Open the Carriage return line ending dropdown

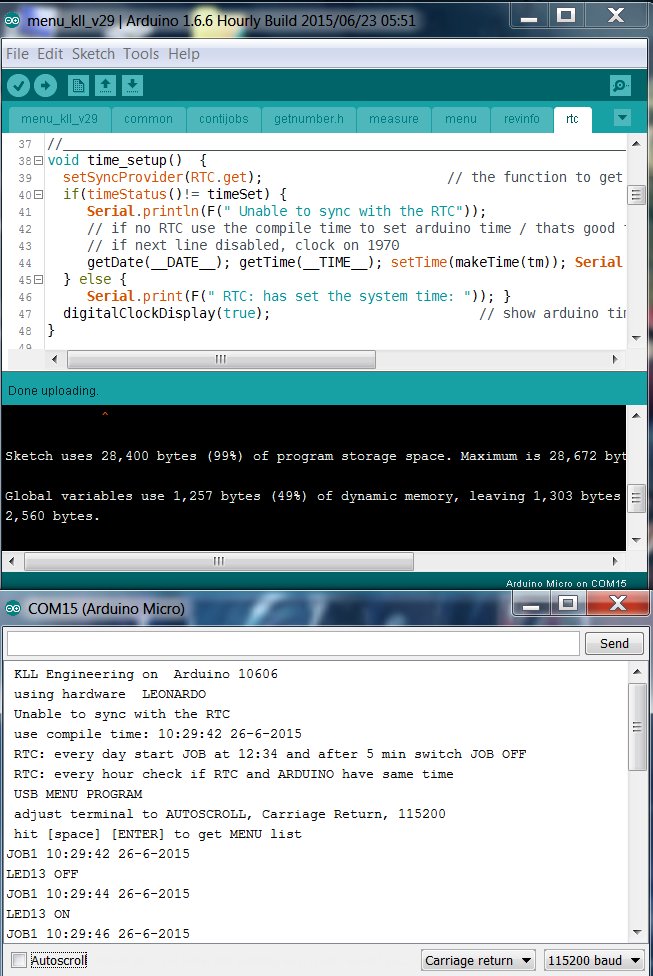(478, 960)
